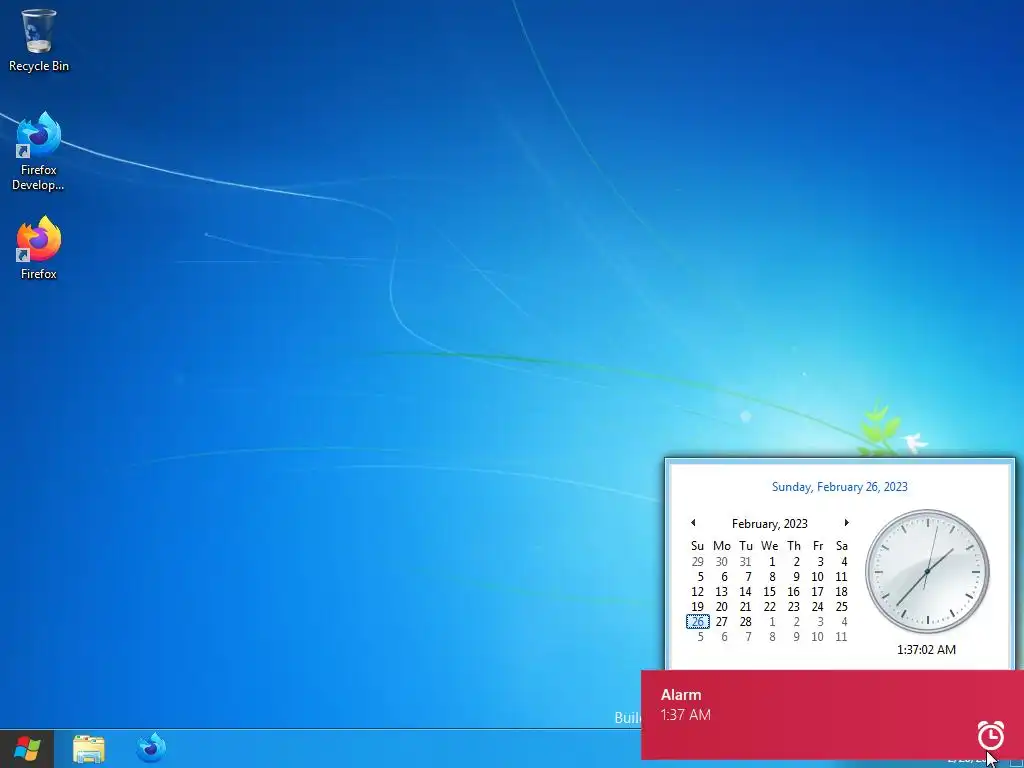Screen dimensions: 1024x768
Task: Select February 10 in the calendar
Action: point(817,577)
